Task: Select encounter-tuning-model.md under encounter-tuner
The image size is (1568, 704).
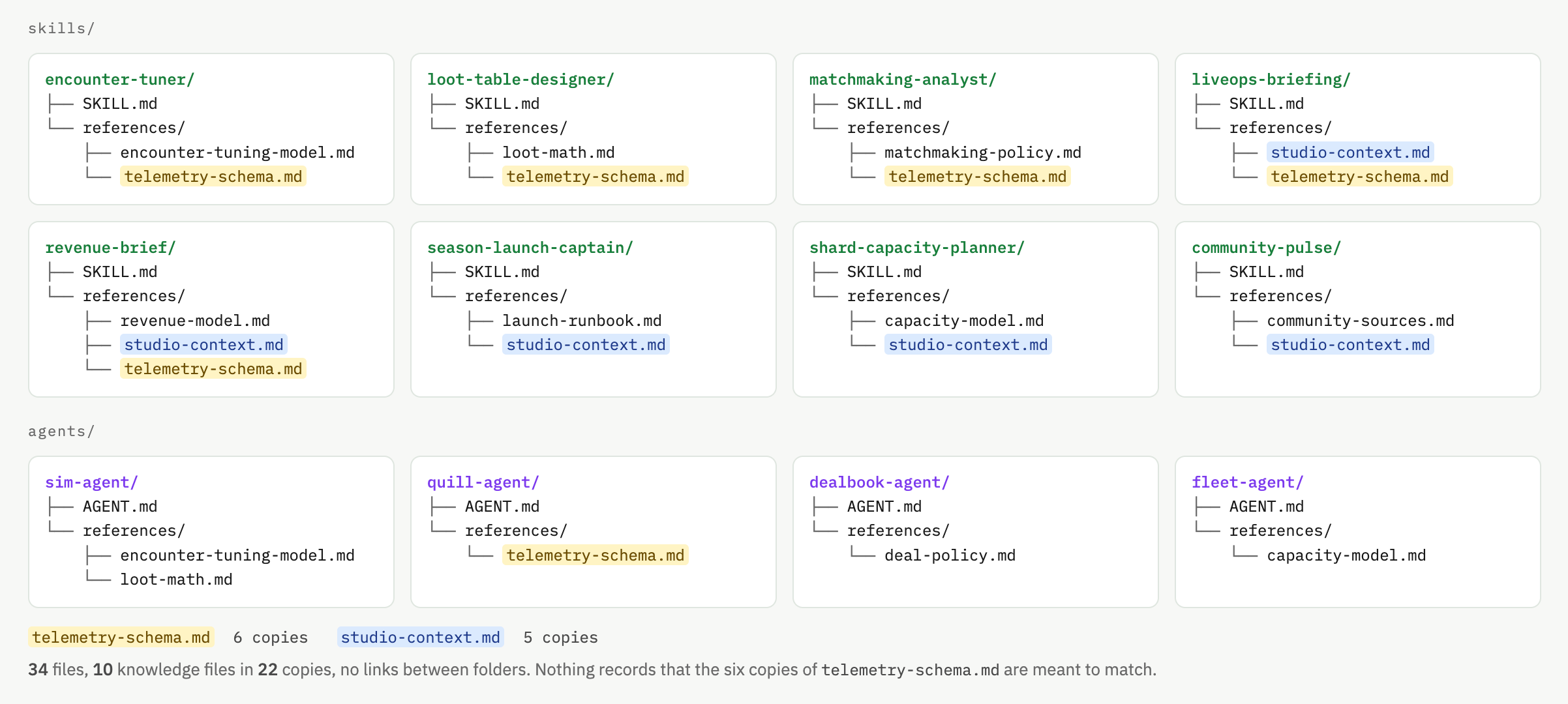Action: 237,153
